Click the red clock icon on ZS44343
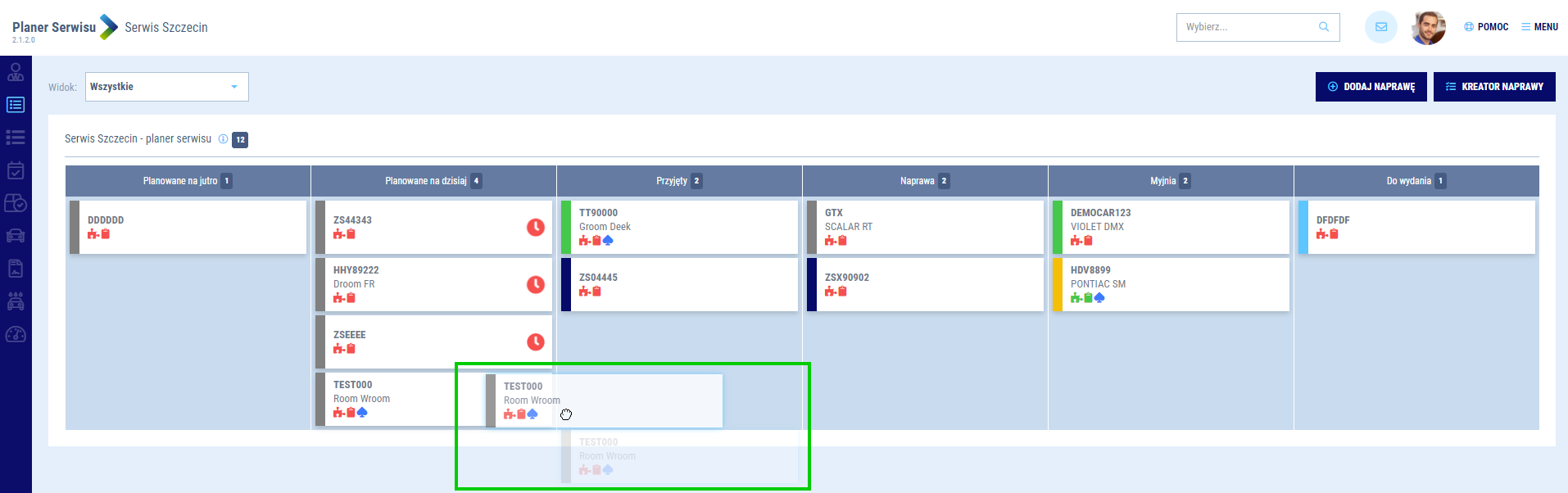Screen dimensions: 1568x493 tap(536, 227)
